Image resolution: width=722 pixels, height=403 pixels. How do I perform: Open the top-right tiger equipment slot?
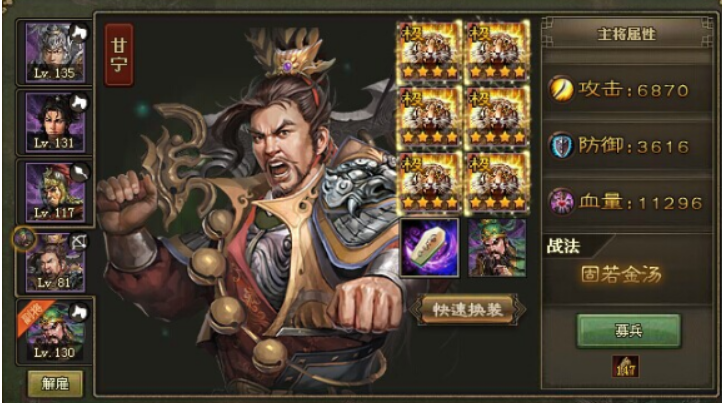coord(497,52)
